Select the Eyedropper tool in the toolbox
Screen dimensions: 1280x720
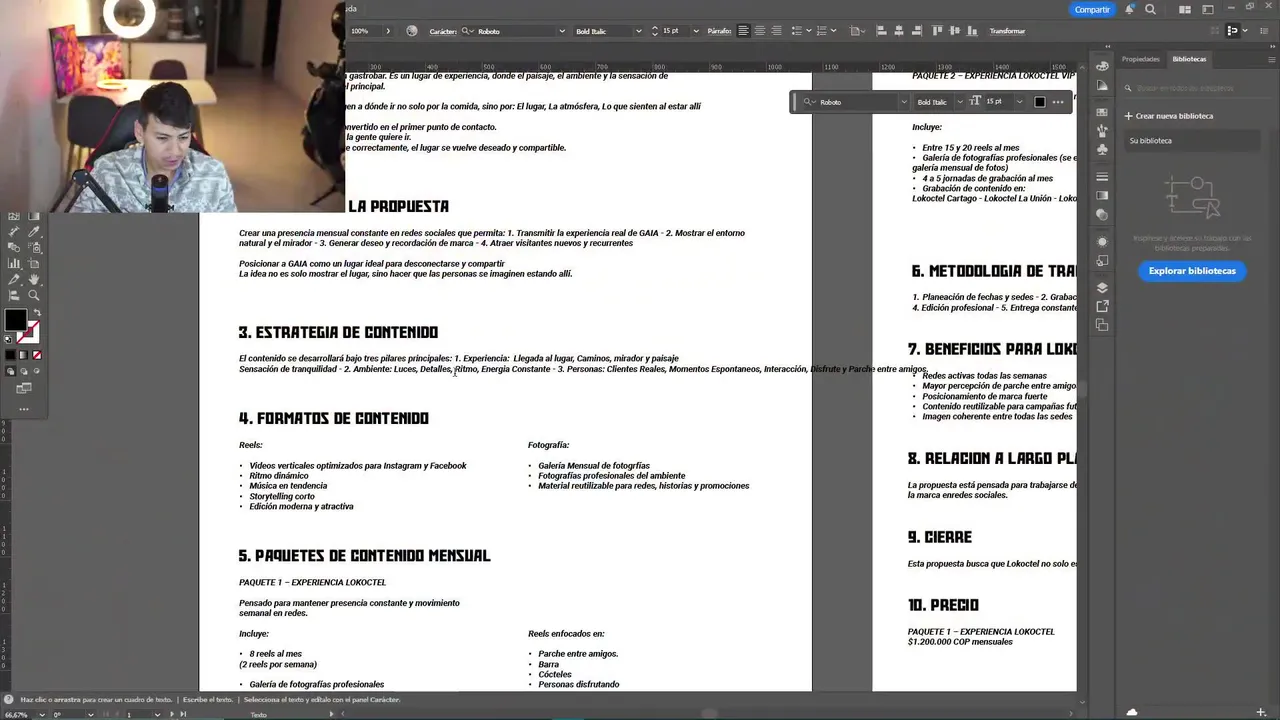click(x=33, y=232)
